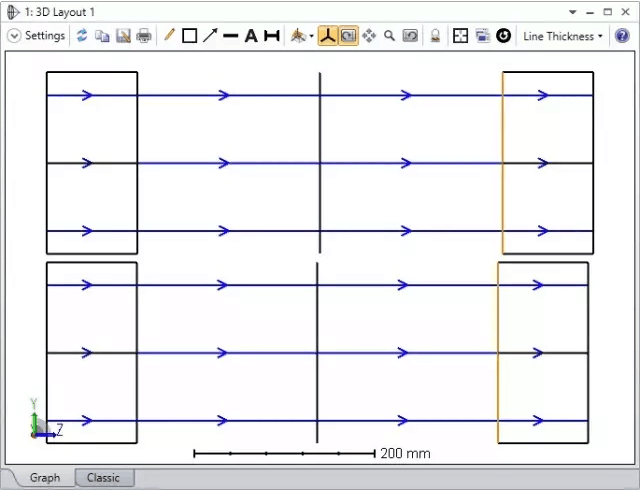
Task: Click the Save image icon
Action: pyautogui.click(x=123, y=36)
